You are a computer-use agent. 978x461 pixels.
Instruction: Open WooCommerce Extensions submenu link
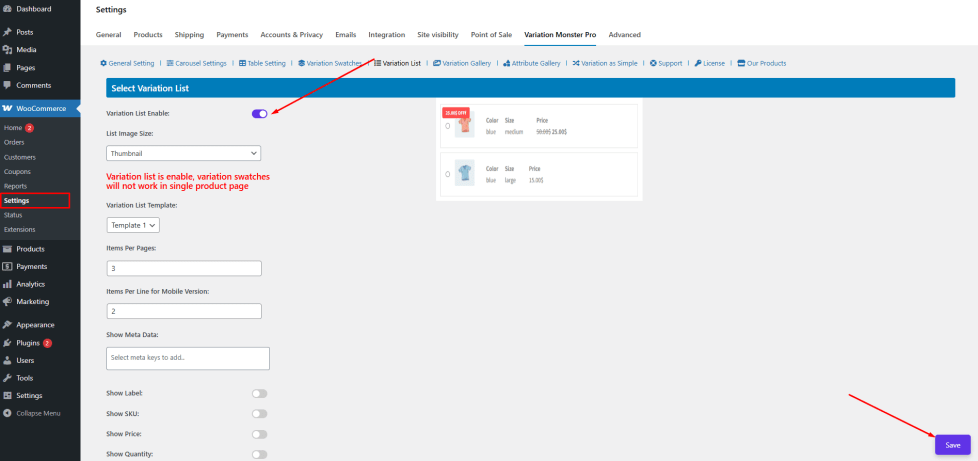tap(19, 230)
